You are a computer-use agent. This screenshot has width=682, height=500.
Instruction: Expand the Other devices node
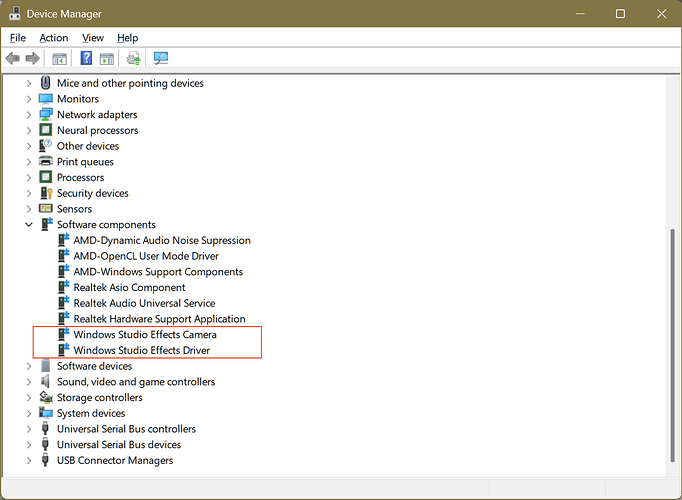[29, 146]
